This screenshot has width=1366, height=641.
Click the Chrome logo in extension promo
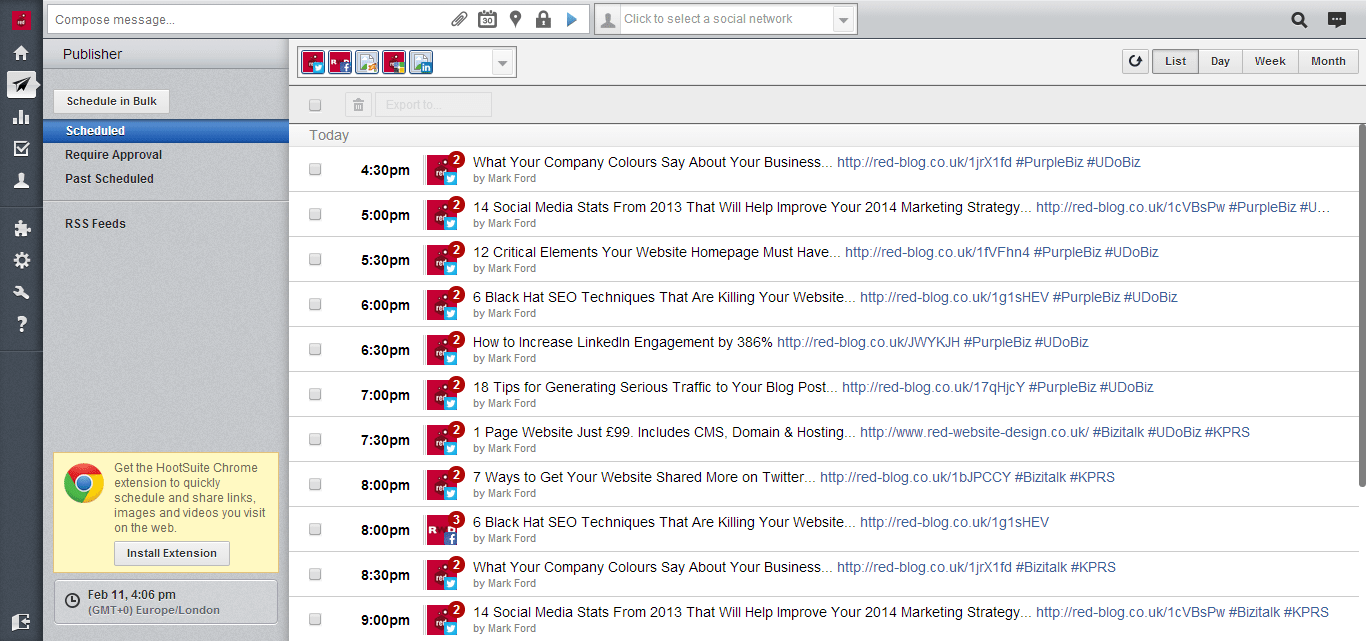click(84, 483)
